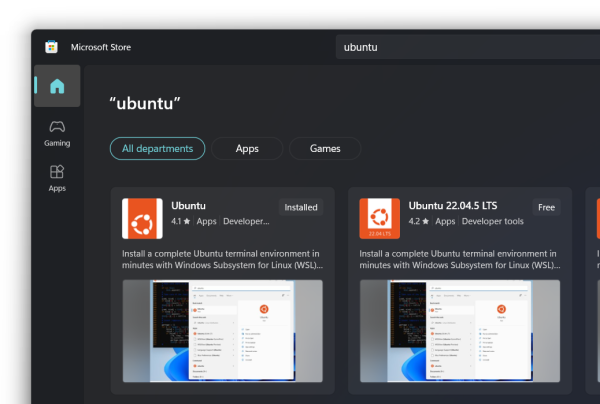Open the Ubuntu 22.04.5 LTS title link
600x404 pixels.
click(454, 205)
